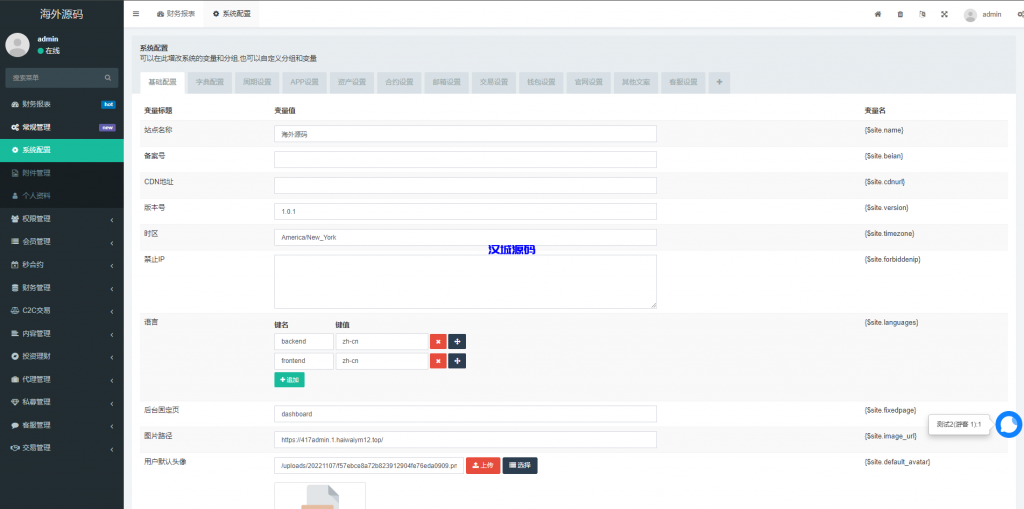Click the home icon in top bar
1024x509 pixels.
(x=878, y=14)
